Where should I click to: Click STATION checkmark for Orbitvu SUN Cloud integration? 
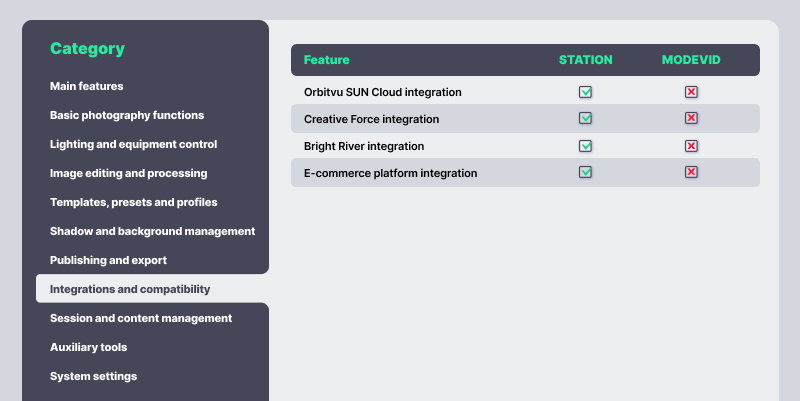coord(586,92)
